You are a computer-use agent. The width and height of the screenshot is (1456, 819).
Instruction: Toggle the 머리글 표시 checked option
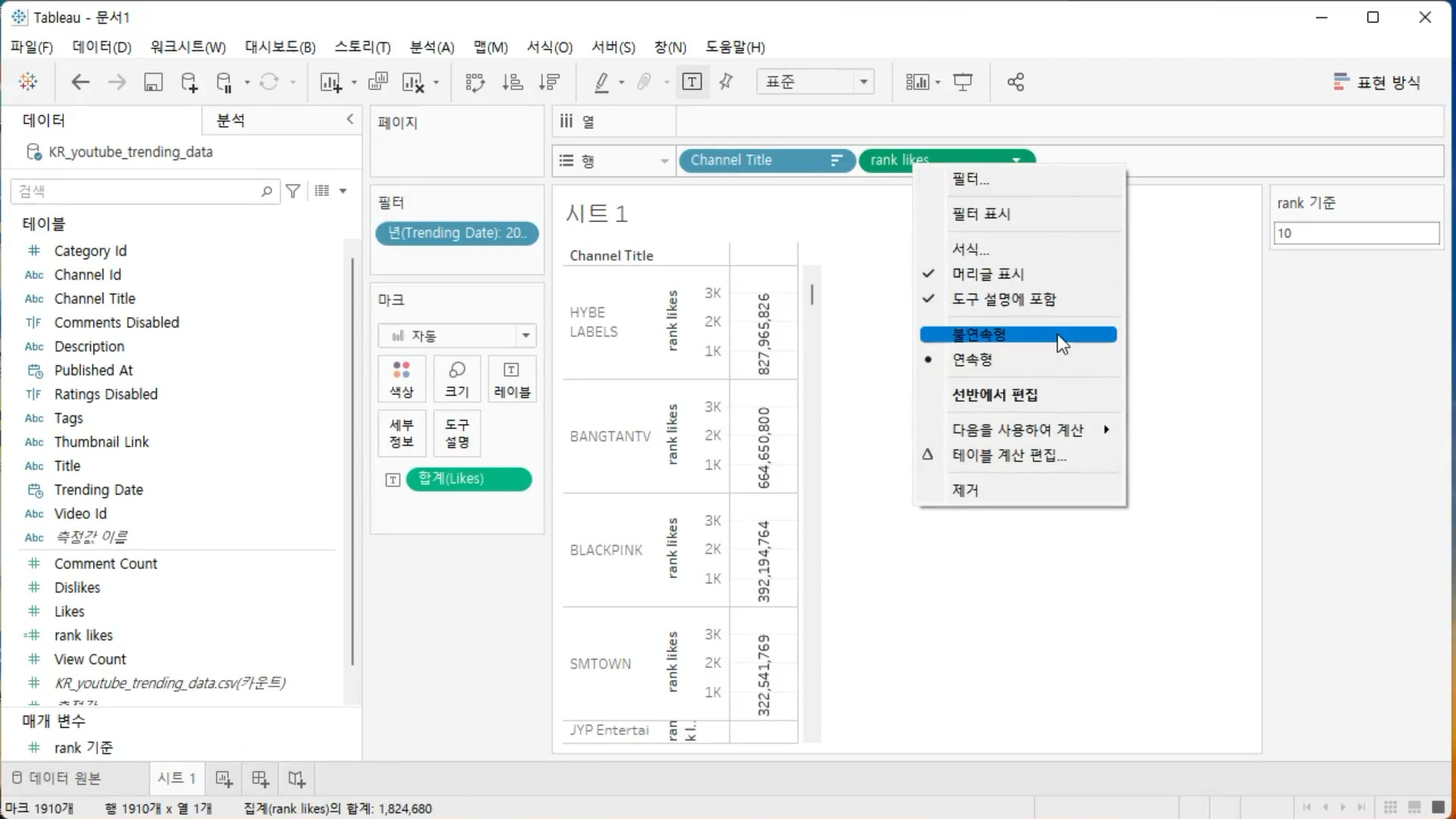(987, 274)
